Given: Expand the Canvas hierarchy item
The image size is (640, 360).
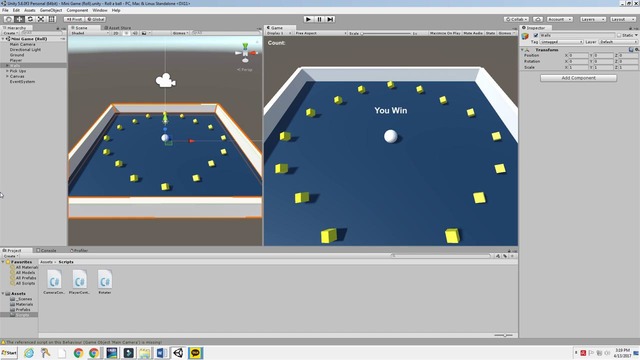Looking at the screenshot, I should pos(7,76).
